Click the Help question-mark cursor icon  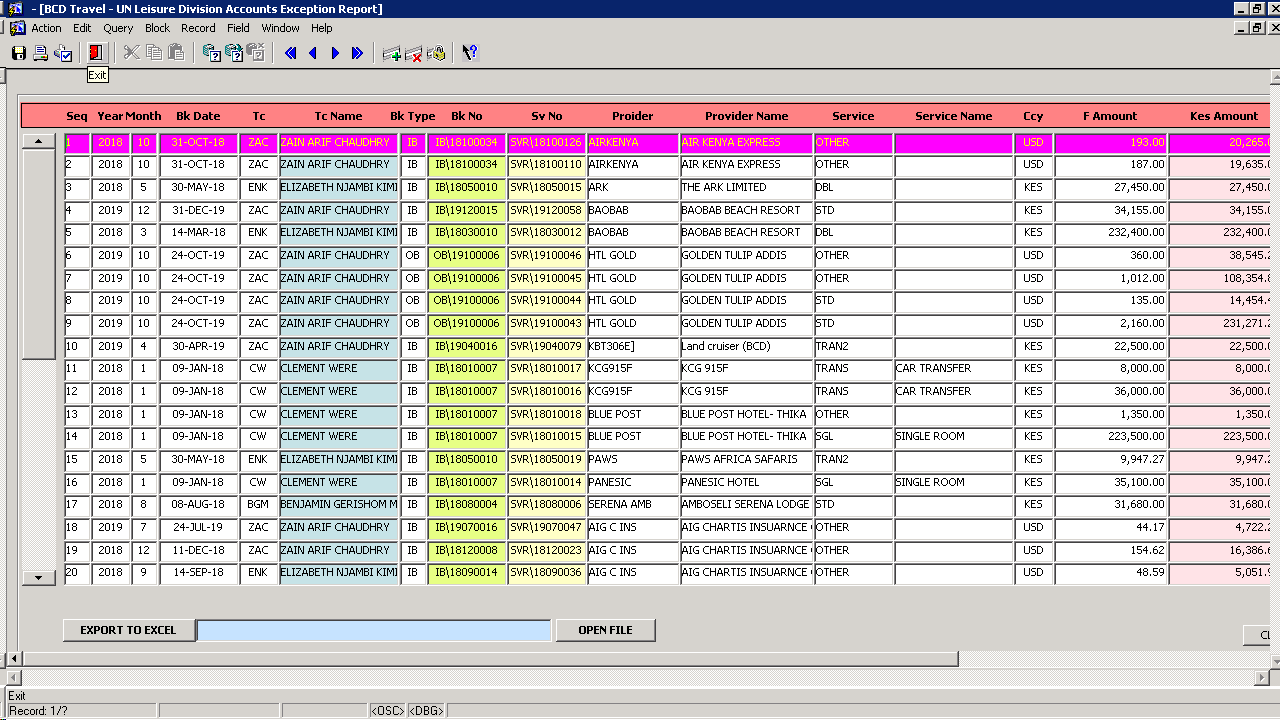pos(470,53)
